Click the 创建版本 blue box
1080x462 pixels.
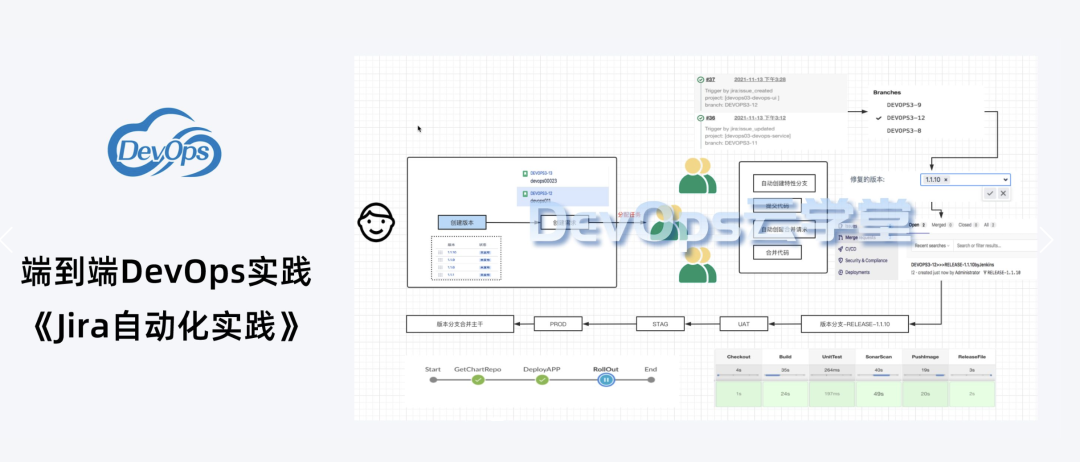(x=462, y=222)
